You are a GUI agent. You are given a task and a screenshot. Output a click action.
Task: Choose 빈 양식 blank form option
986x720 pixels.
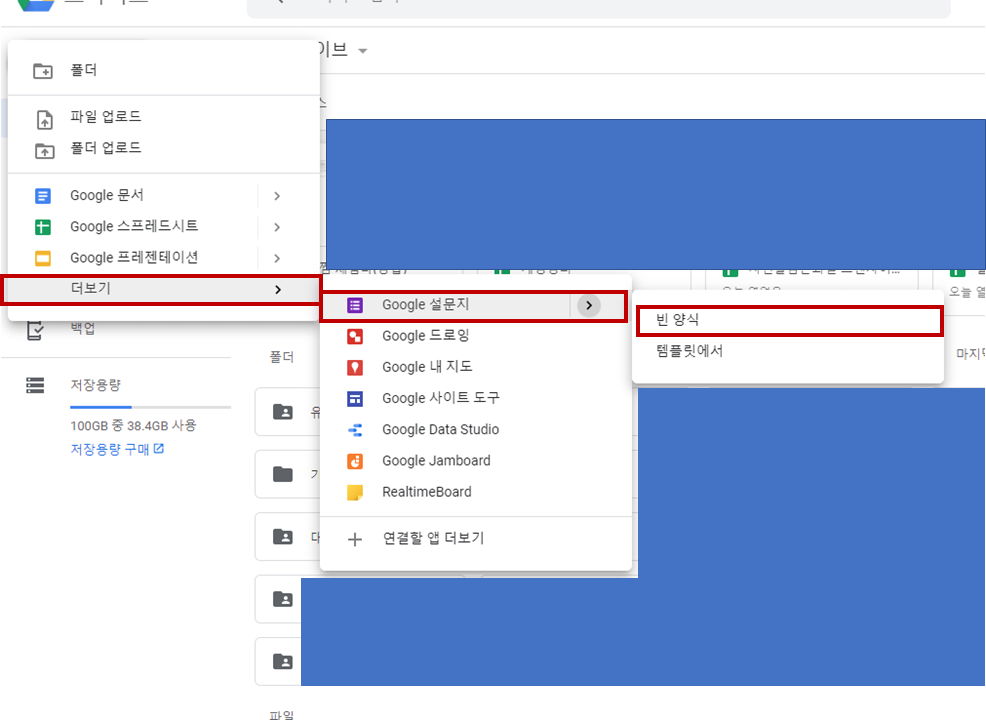pyautogui.click(x=789, y=321)
